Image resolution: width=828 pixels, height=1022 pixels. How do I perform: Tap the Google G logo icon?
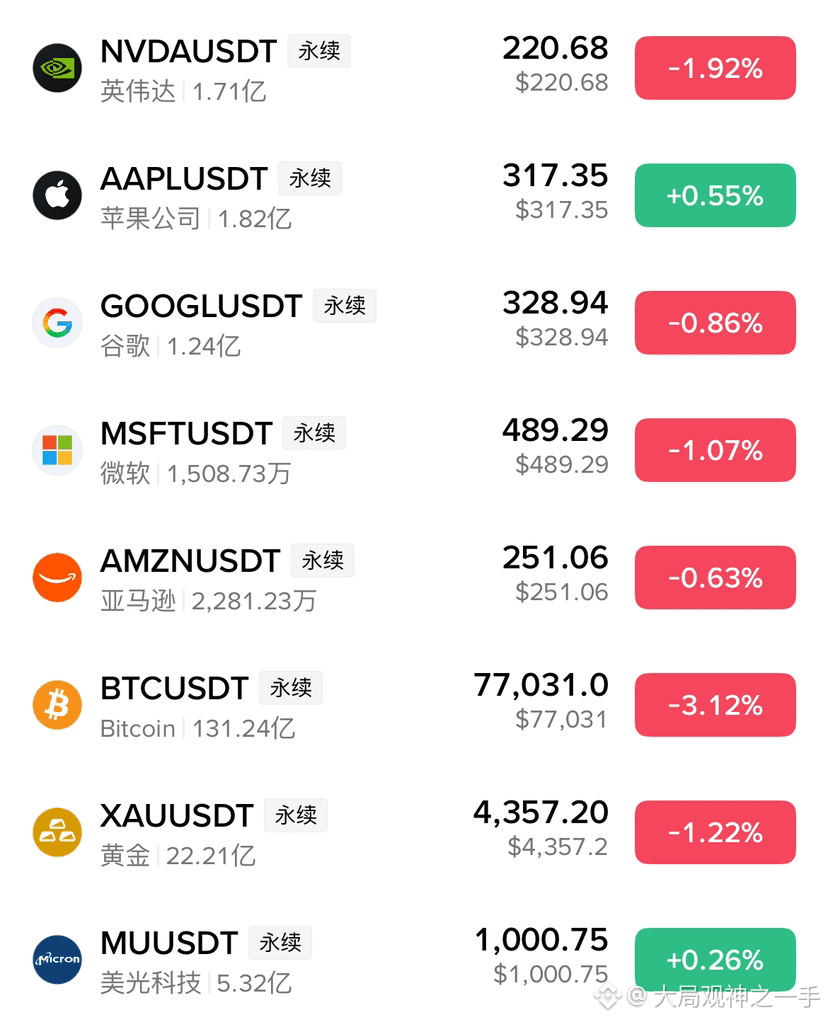click(57, 323)
